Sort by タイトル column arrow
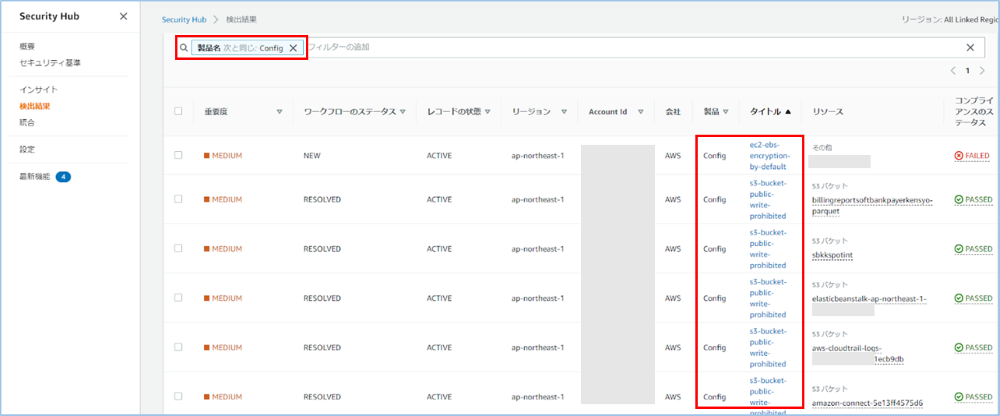This screenshot has height=416, width=1000. tap(789, 112)
